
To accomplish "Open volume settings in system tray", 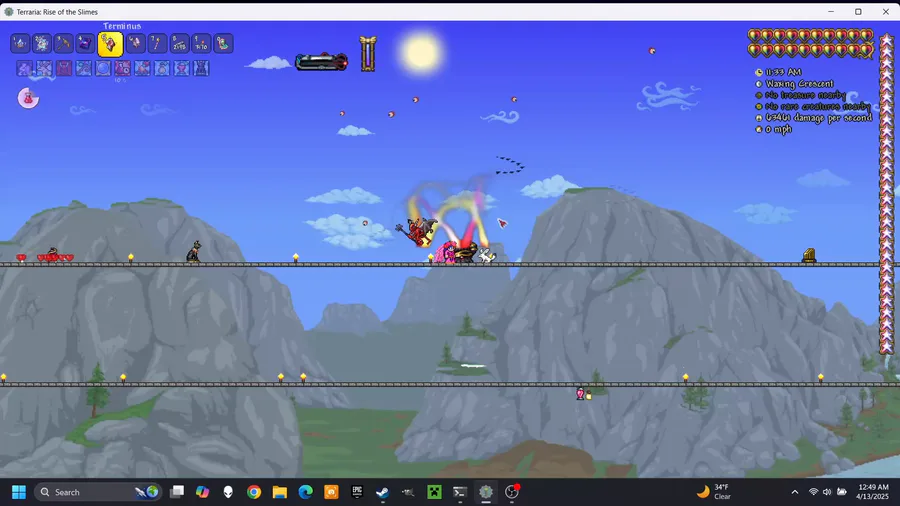I will tap(827, 492).
